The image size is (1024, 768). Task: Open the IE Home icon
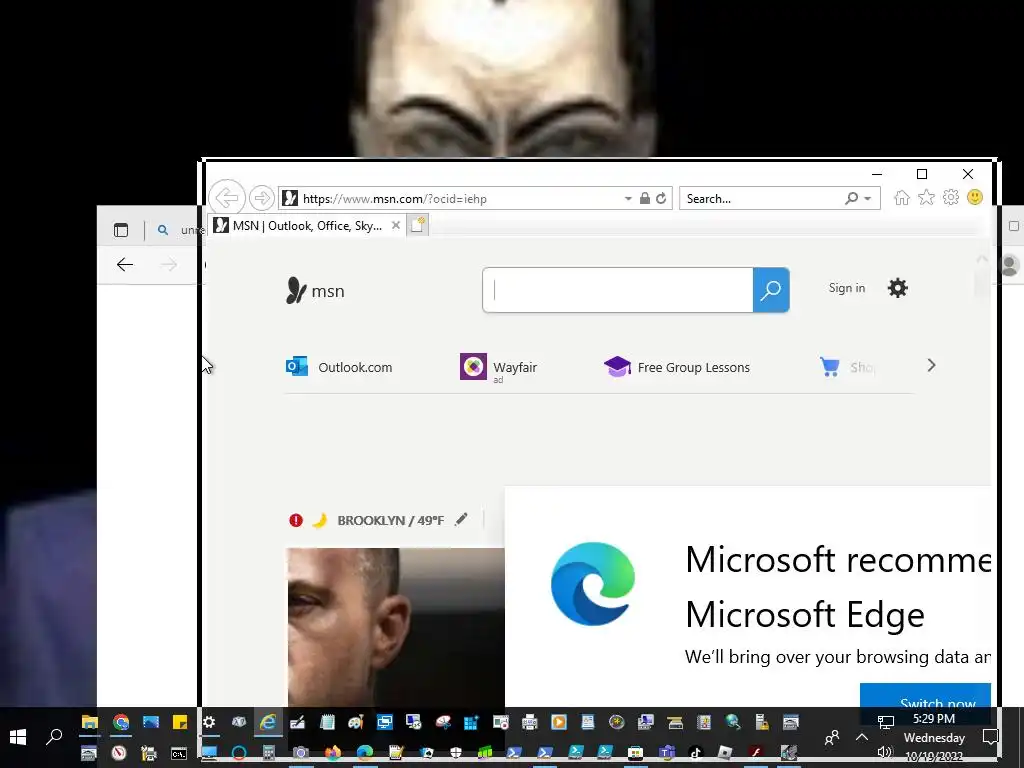902,198
